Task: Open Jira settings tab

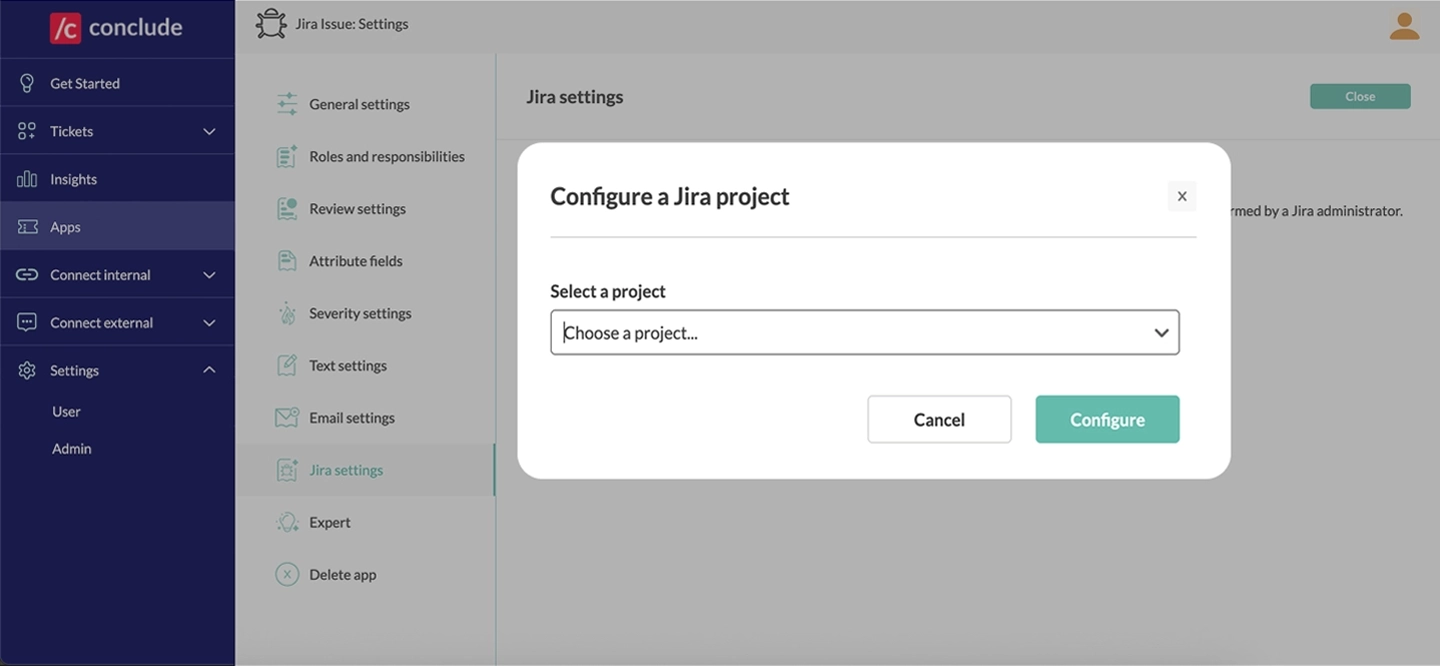Action: [365, 470]
